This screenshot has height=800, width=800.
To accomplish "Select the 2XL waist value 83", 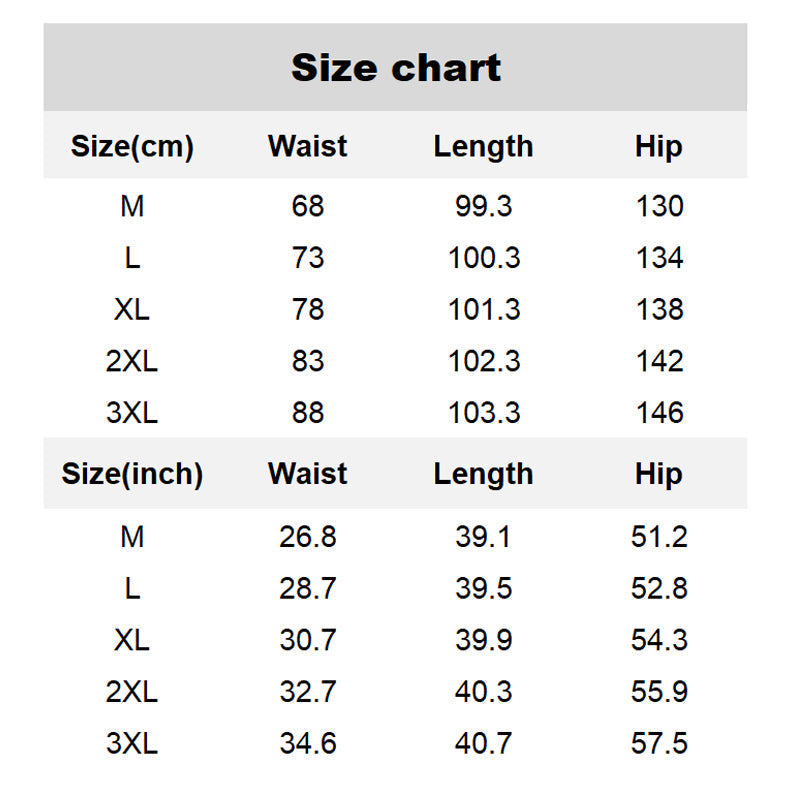I will coord(308,361).
